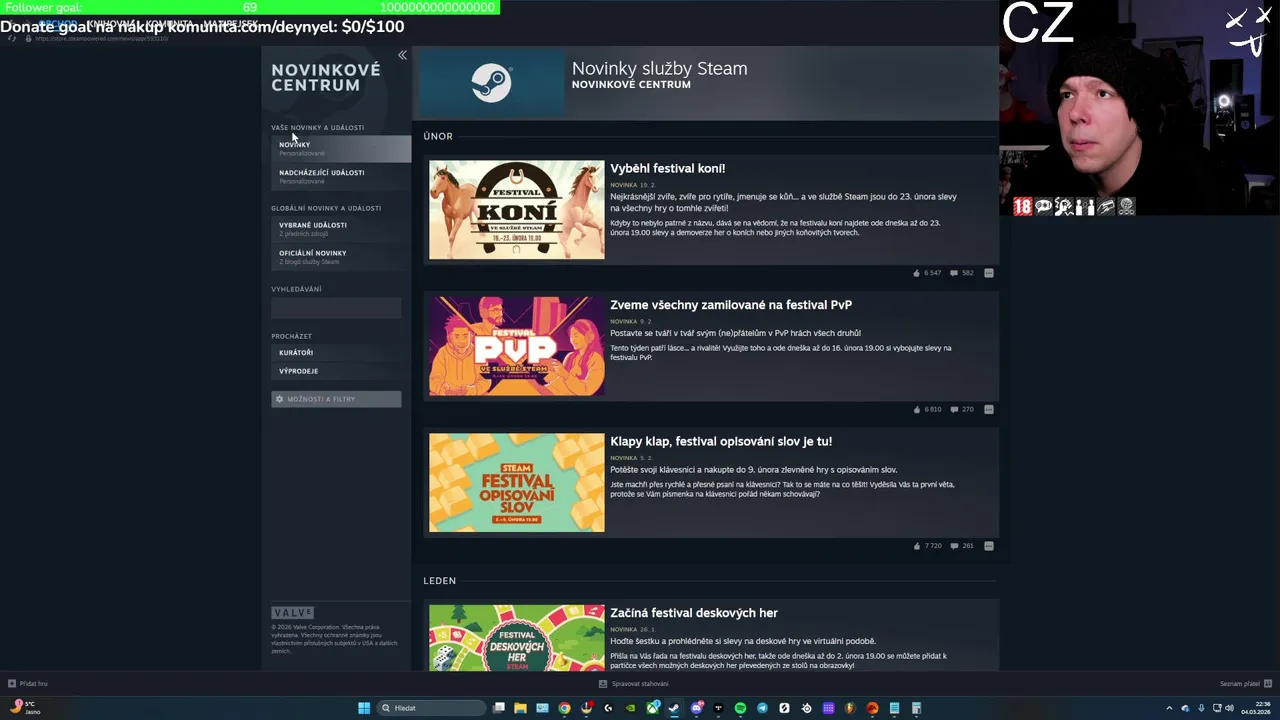Click the NOVINKA 19. 2. date label
This screenshot has width=1280, height=720.
coord(633,185)
